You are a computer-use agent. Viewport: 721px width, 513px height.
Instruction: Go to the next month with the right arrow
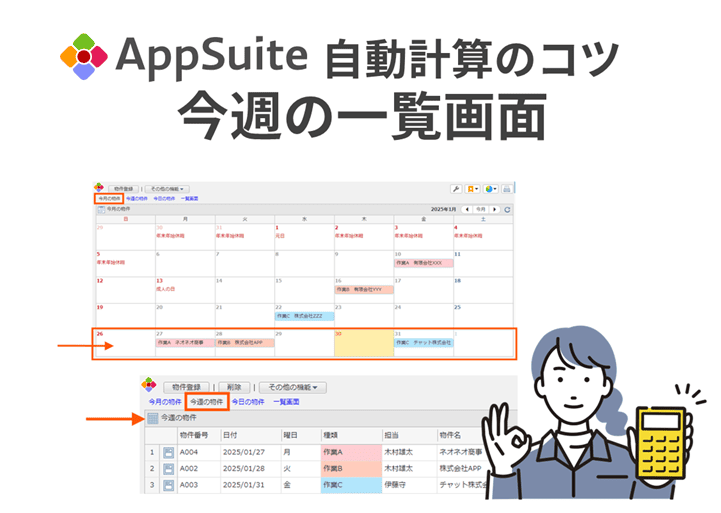pos(495,210)
